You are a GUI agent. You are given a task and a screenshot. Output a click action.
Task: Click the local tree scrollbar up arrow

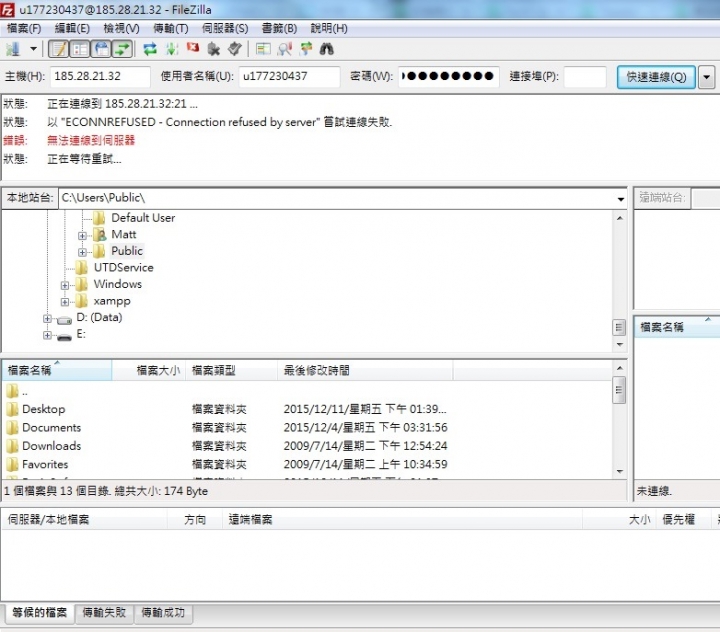[x=619, y=219]
